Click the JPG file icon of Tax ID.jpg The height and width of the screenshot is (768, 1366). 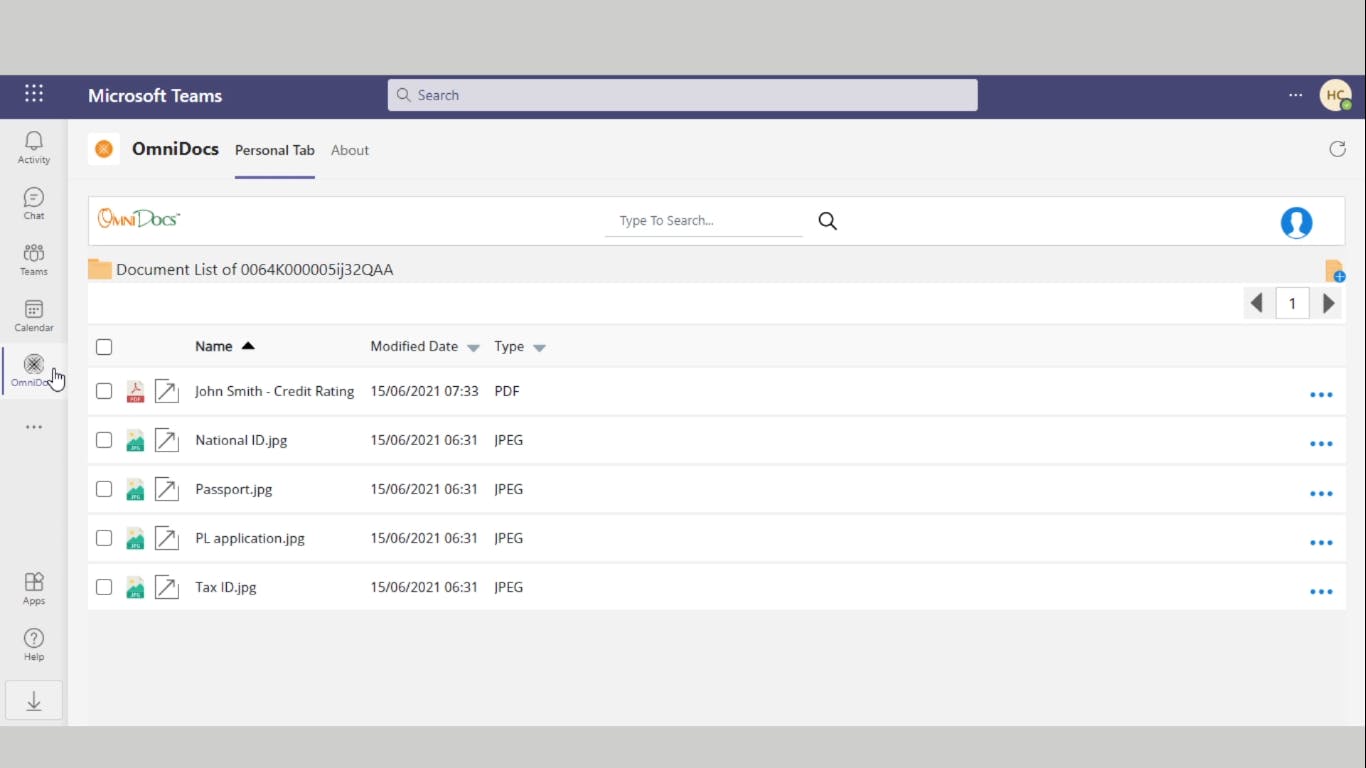click(135, 587)
